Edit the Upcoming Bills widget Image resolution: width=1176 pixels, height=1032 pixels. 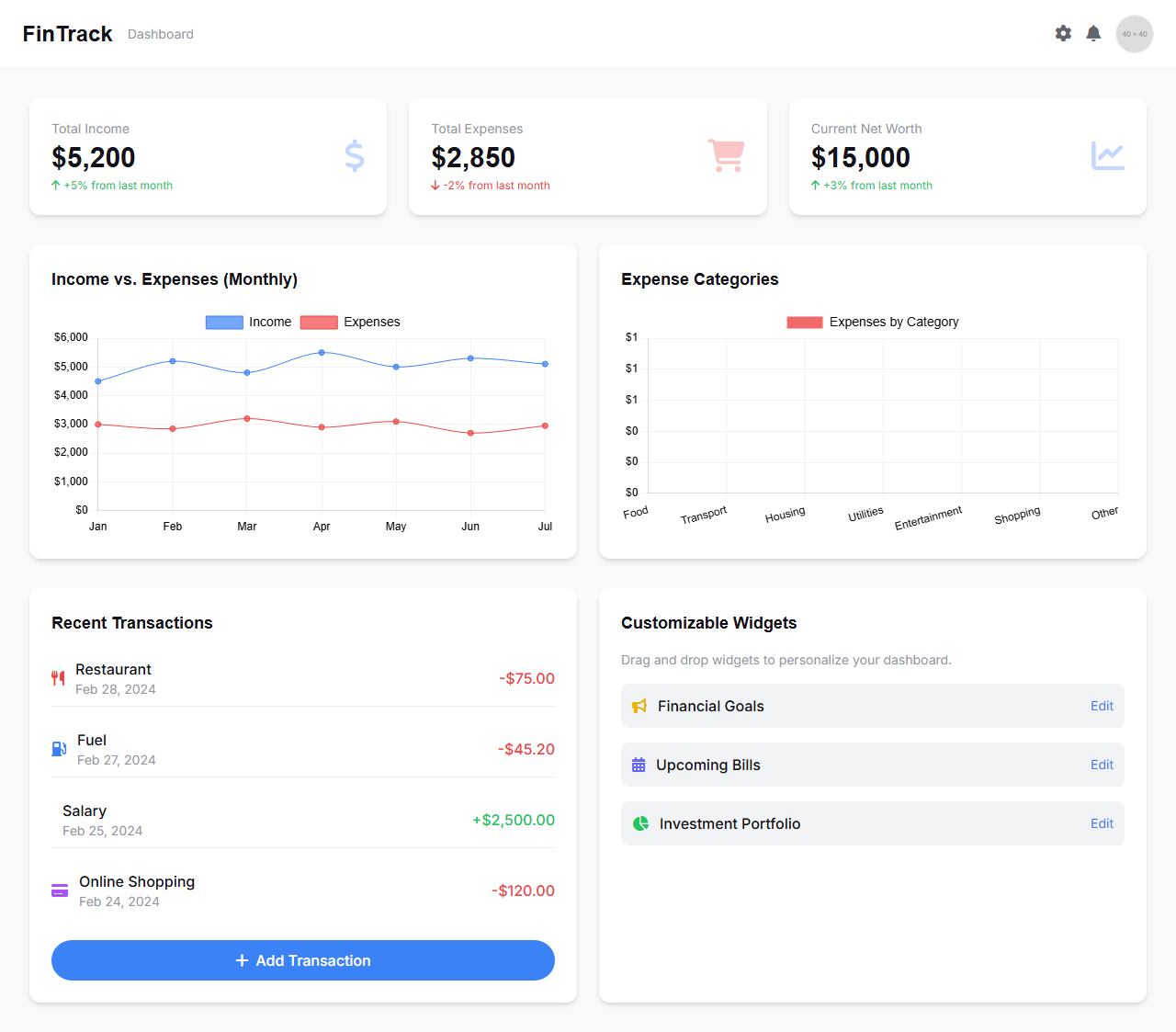(1102, 765)
